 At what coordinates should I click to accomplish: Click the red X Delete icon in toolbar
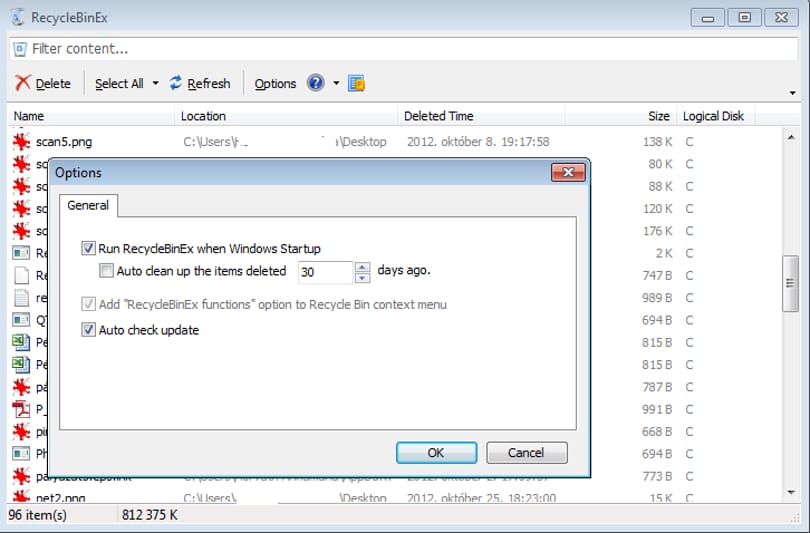pos(23,83)
